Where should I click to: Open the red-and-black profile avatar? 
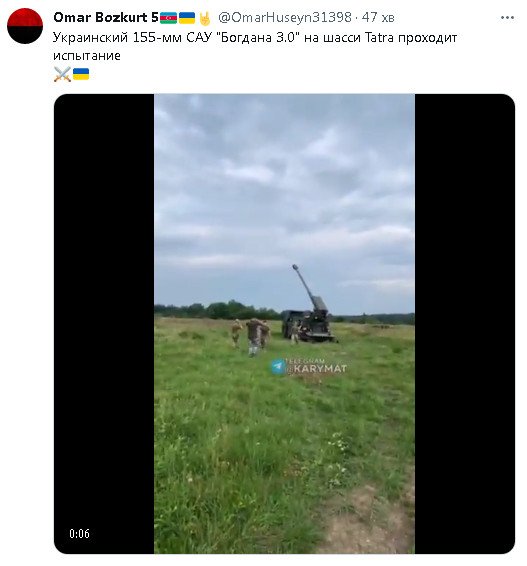(25, 26)
